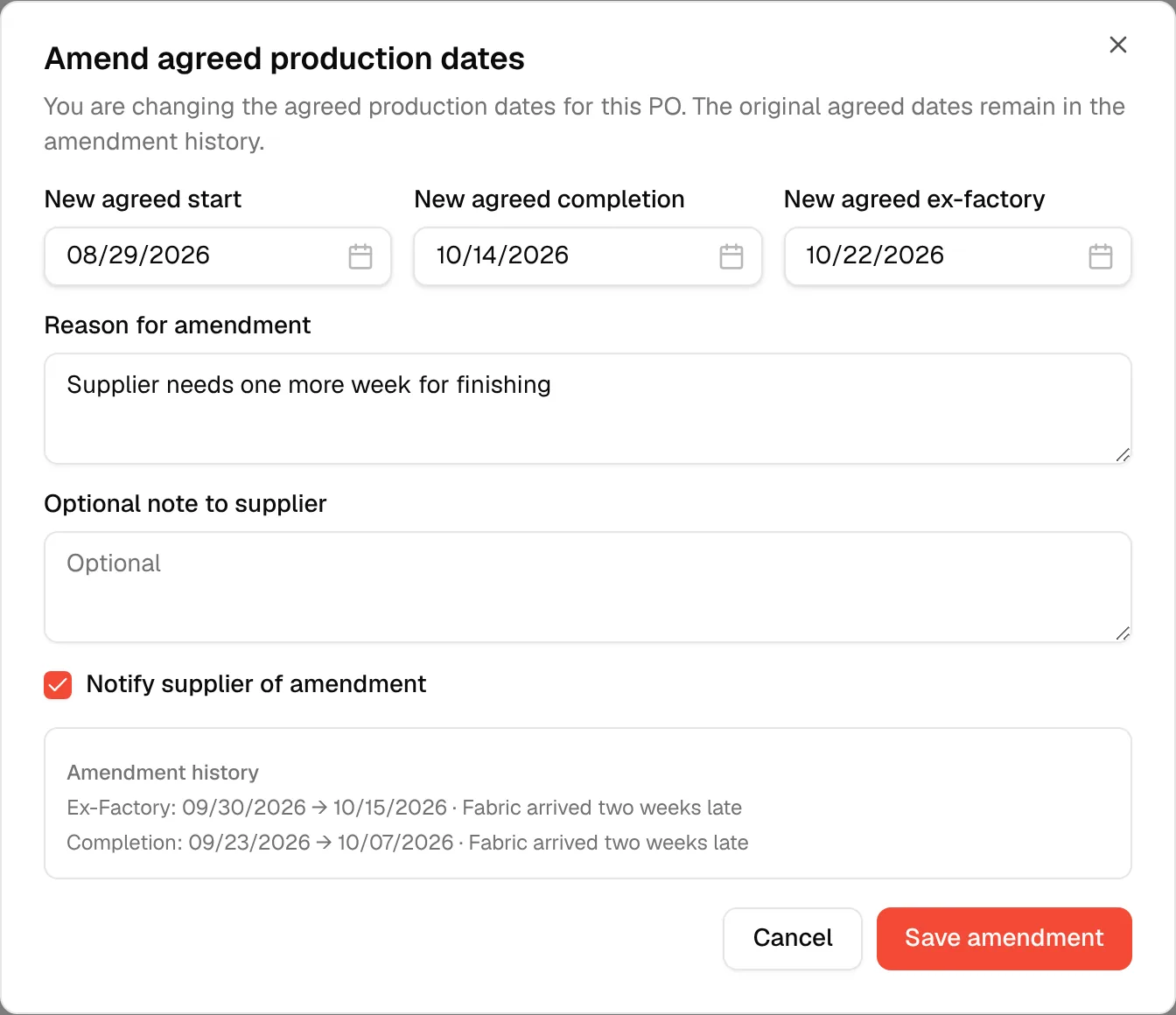Grab resize handle of Optional note textarea
Viewport: 1176px width, 1015px height.
(1123, 633)
